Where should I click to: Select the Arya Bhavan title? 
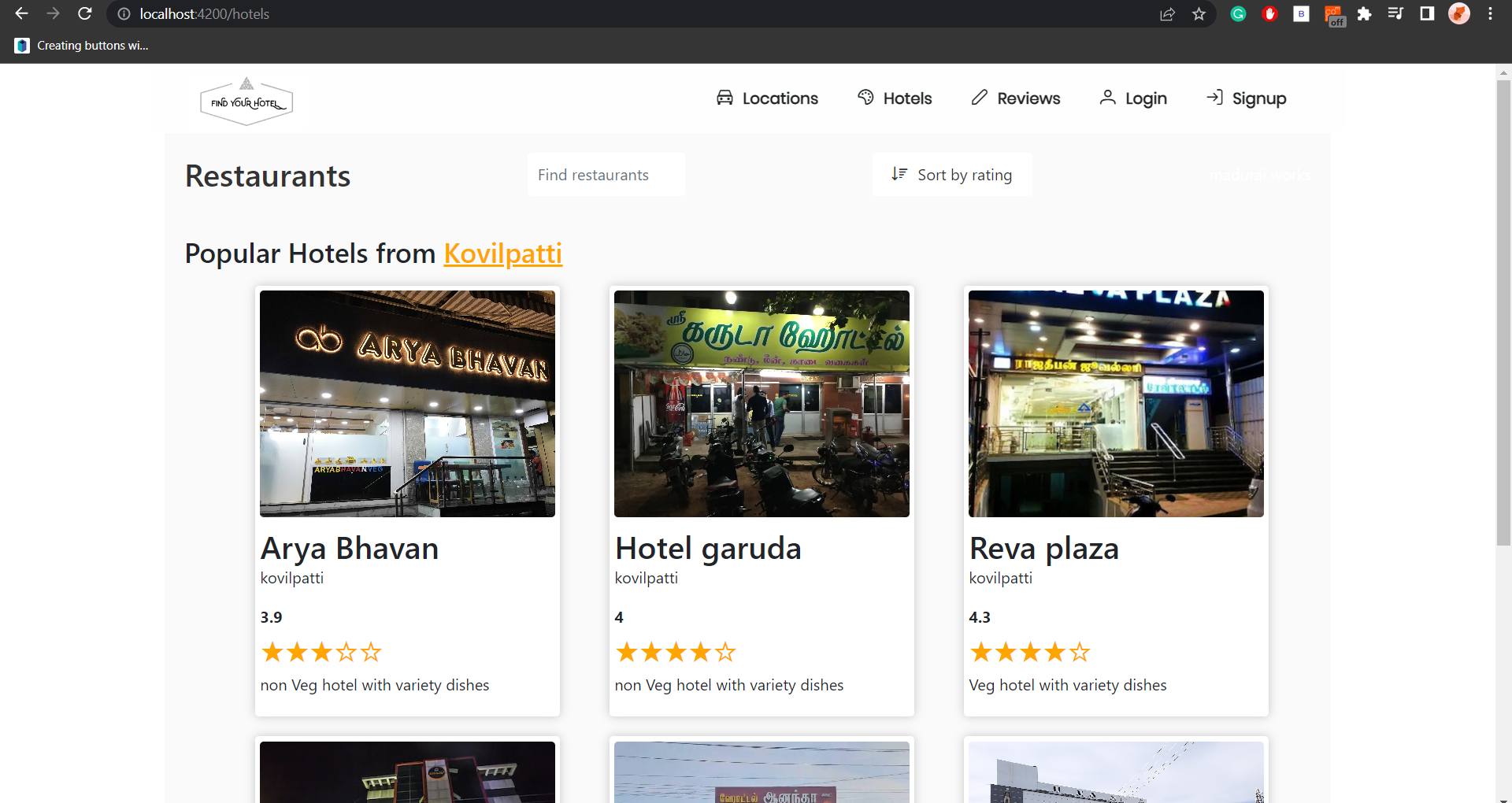(x=350, y=549)
